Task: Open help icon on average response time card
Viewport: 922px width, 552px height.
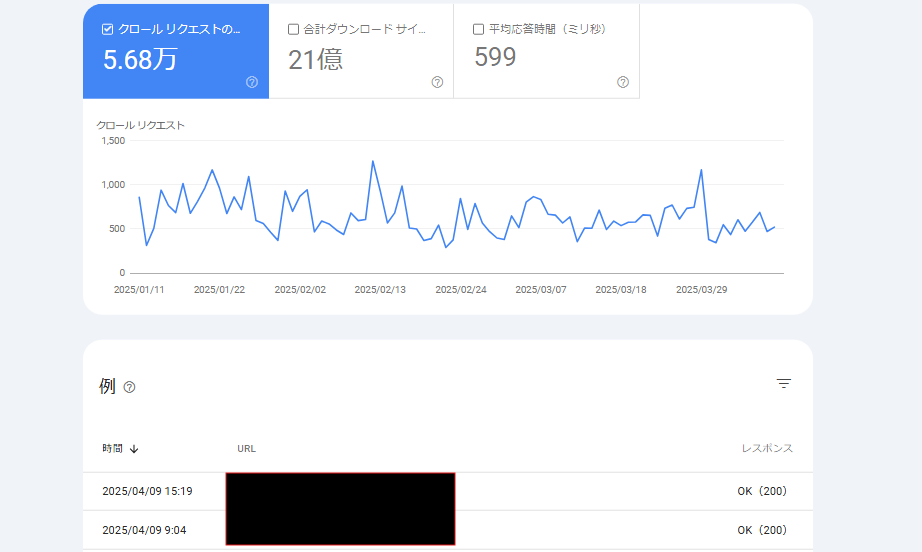Action: point(623,82)
